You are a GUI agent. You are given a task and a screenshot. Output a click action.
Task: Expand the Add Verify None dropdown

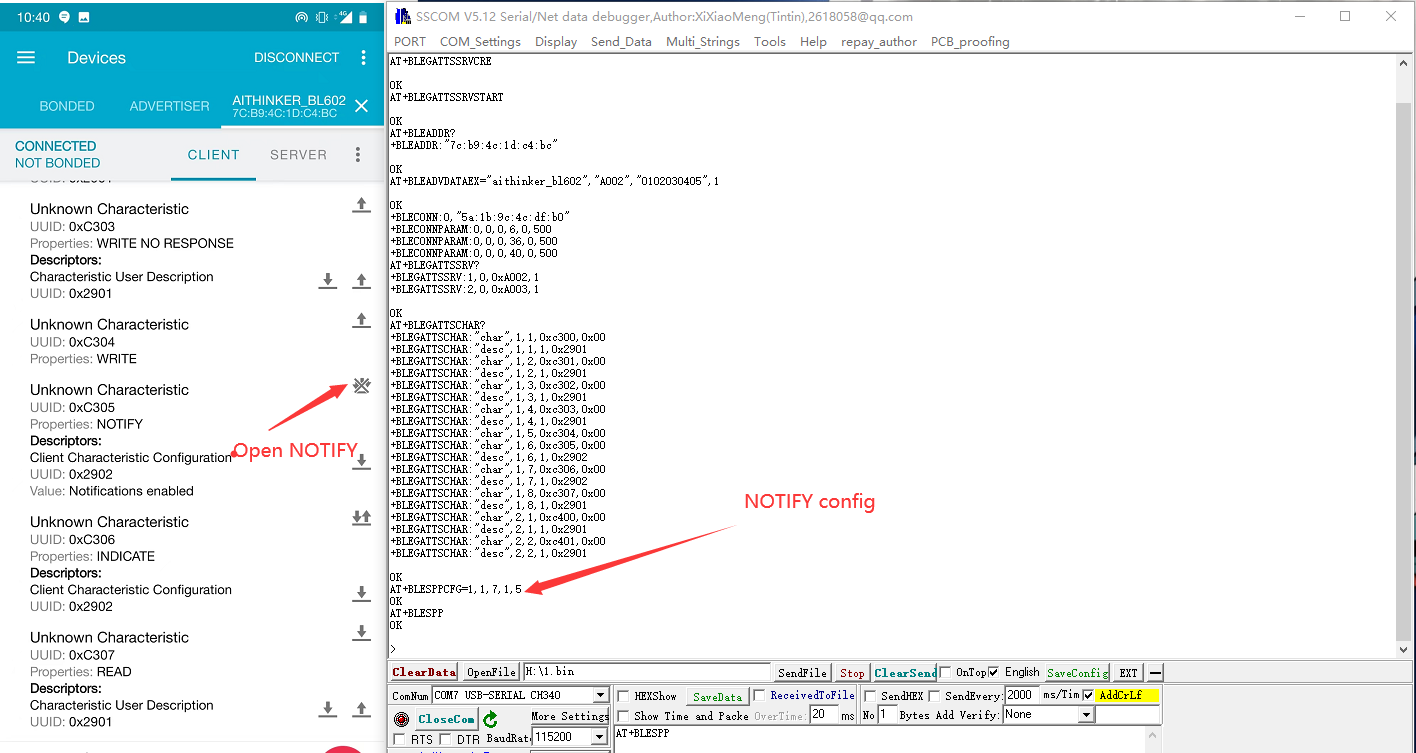point(1086,715)
